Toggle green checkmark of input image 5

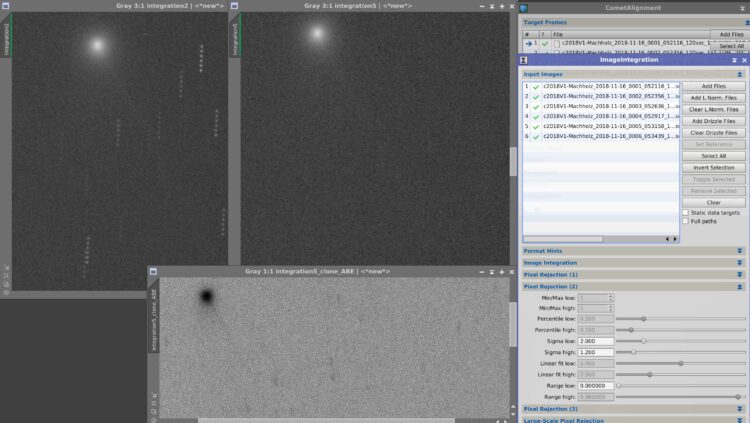(536, 127)
